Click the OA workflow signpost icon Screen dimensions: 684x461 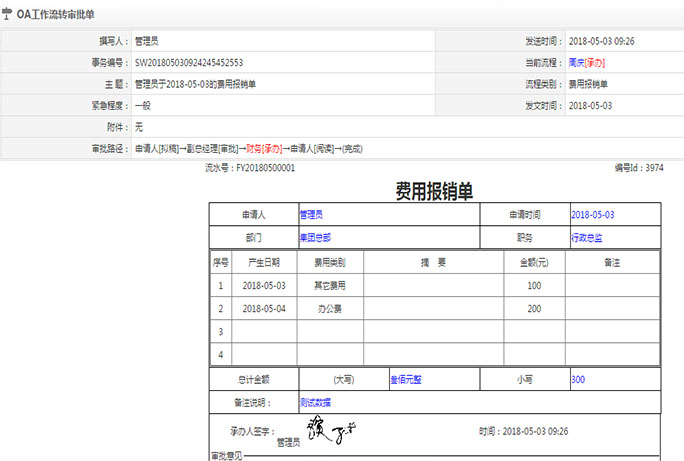(x=7, y=14)
